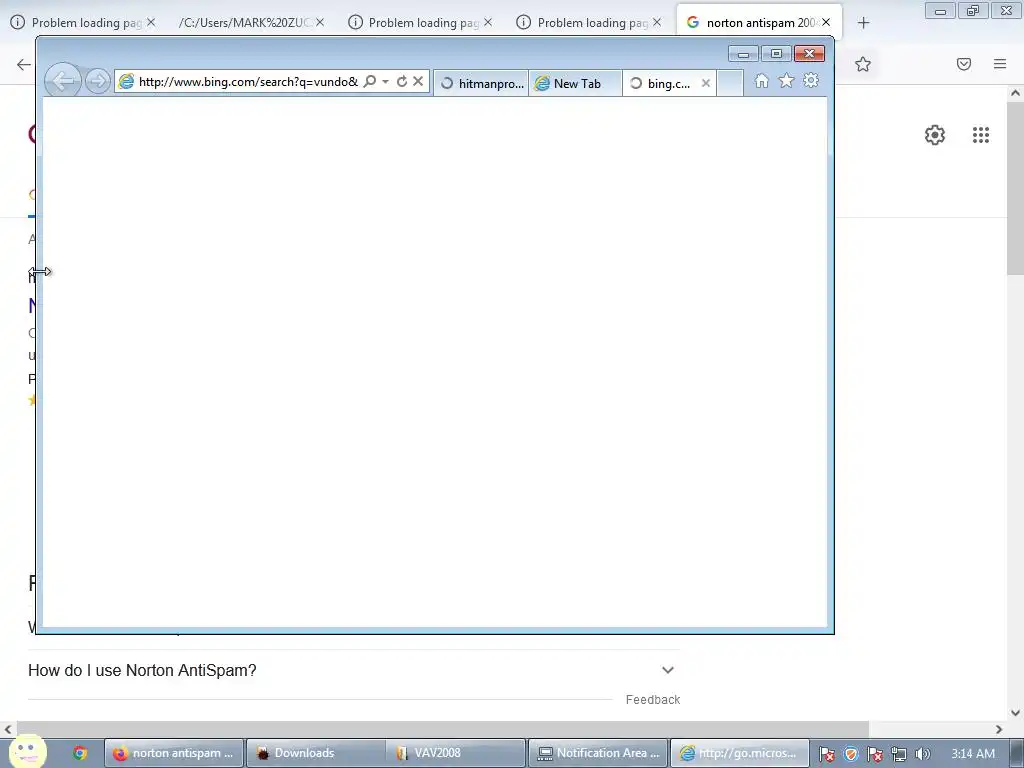
Task: Refresh the page in Internet Explorer
Action: point(402,81)
